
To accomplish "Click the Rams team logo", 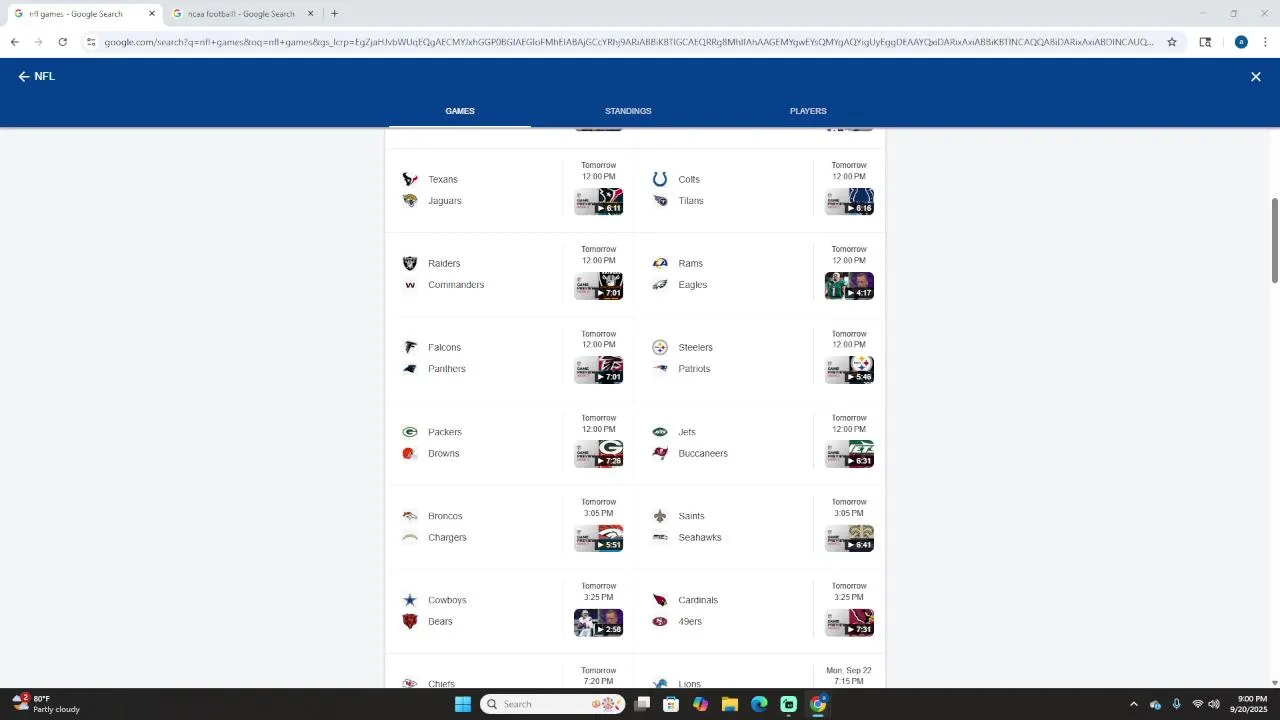I will (x=660, y=263).
